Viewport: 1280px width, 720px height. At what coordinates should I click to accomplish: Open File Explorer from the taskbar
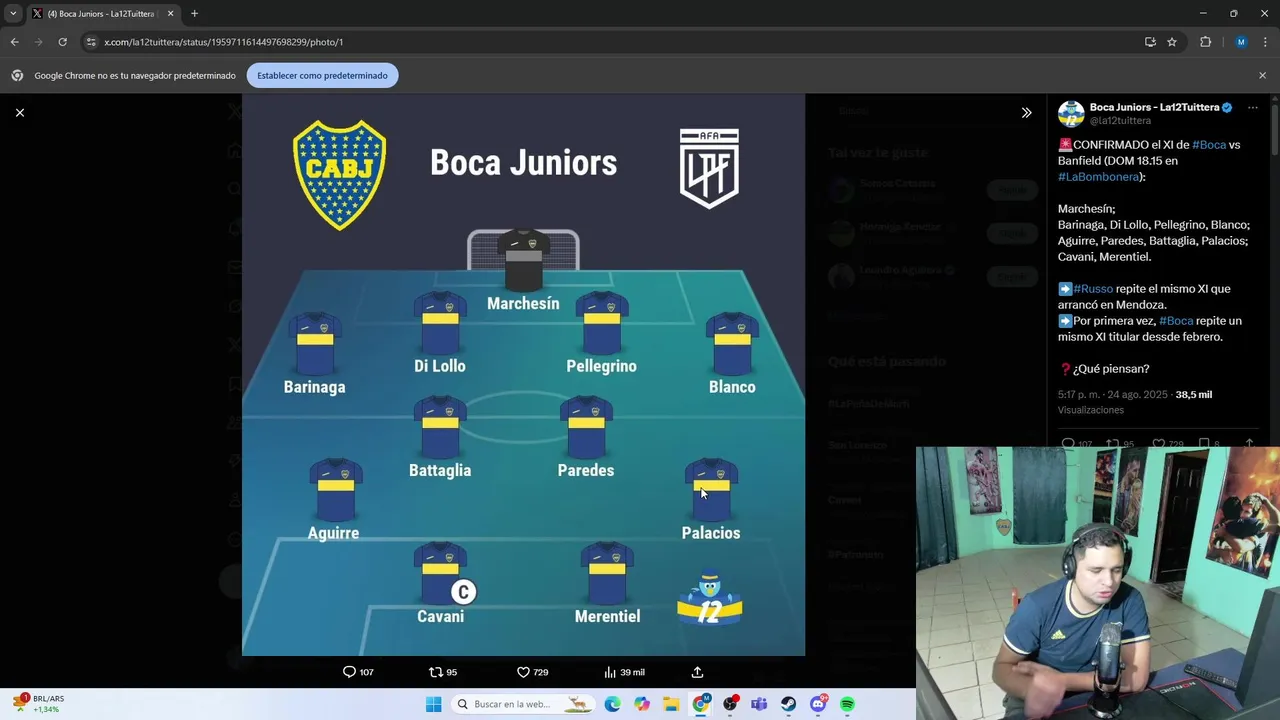671,704
